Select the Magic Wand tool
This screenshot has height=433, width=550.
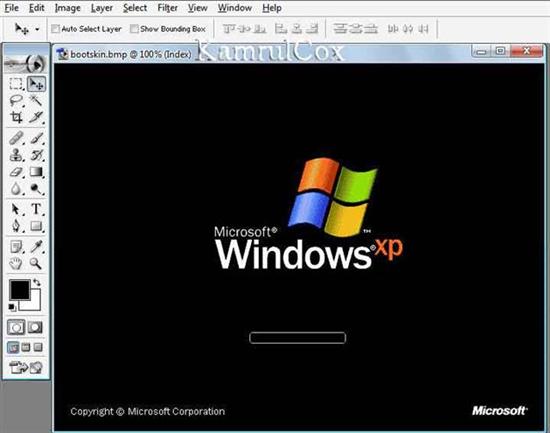(x=36, y=101)
